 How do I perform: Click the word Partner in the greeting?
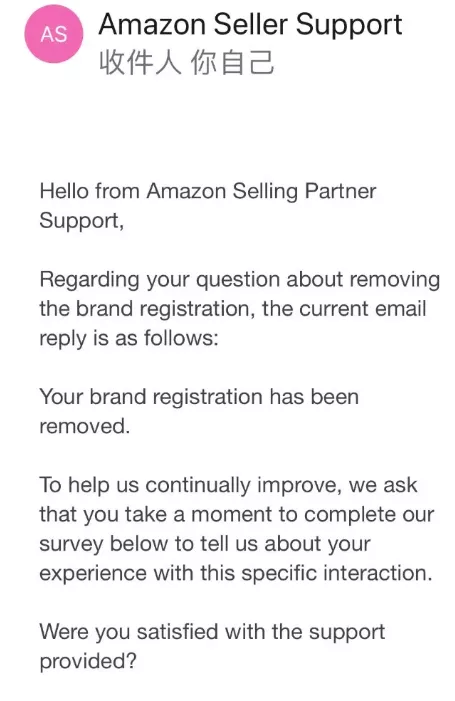[x=340, y=191]
